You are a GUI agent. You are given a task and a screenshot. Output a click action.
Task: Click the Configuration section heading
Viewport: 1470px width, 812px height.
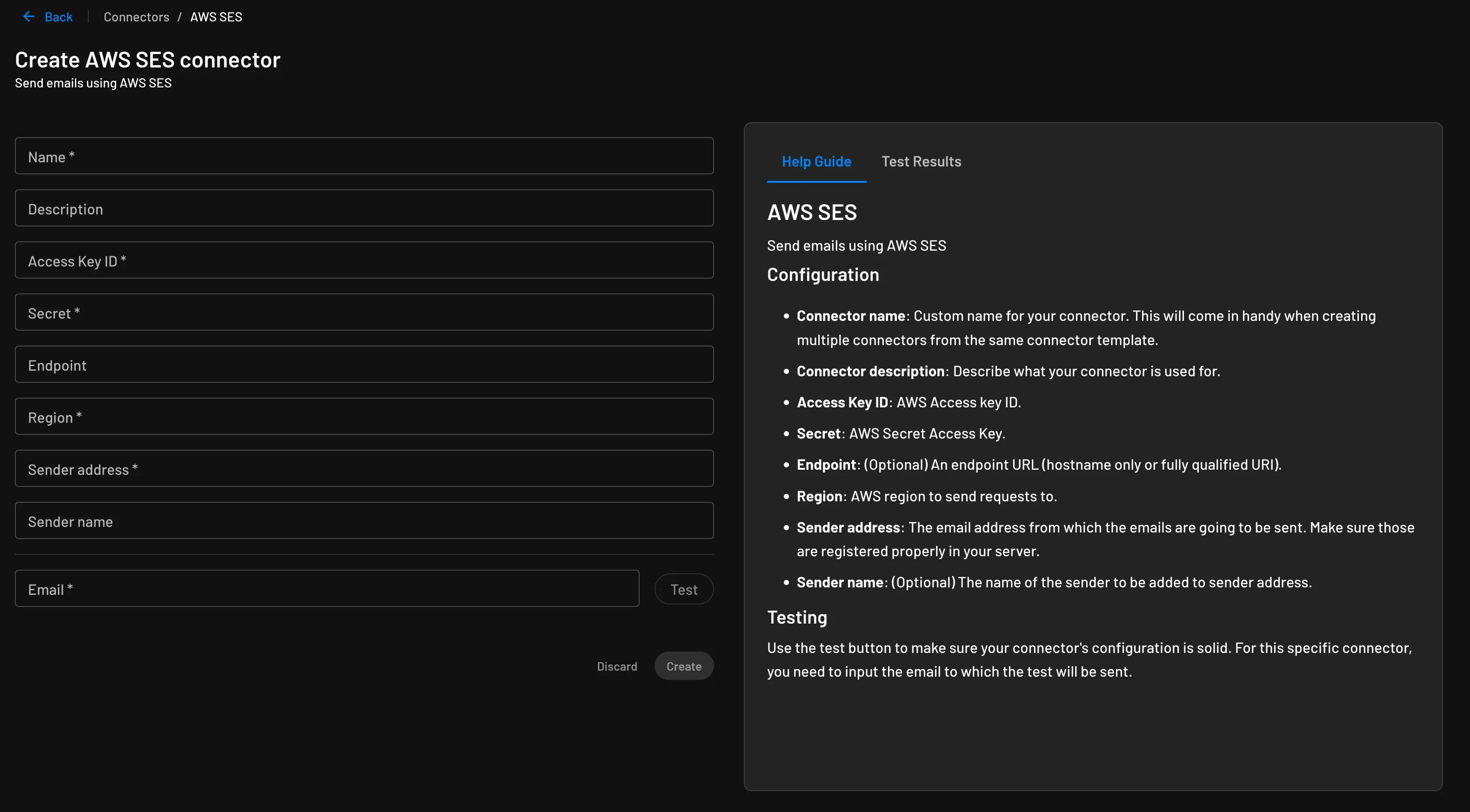point(823,274)
